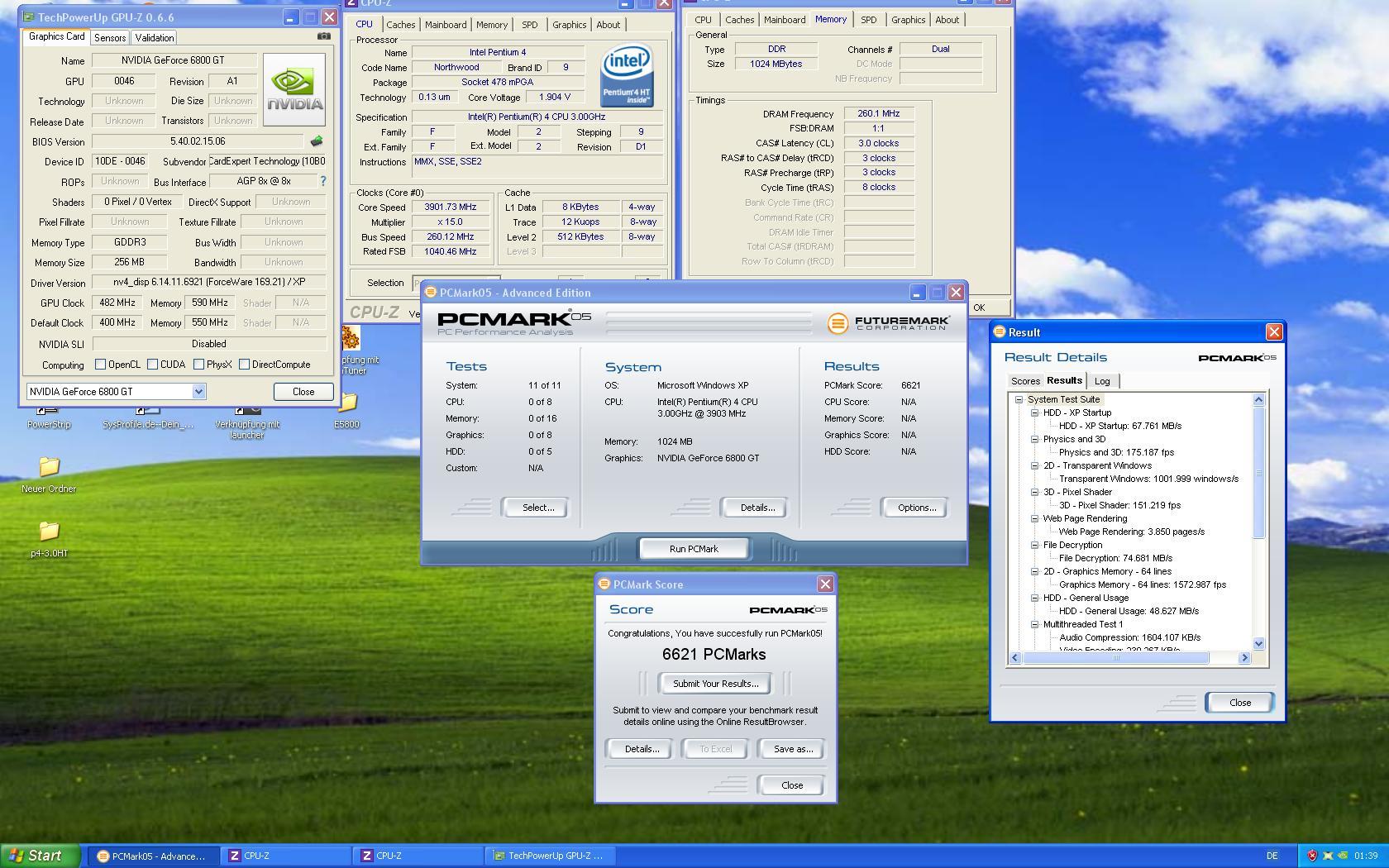The image size is (1389, 868).
Task: Select the Tuner shortcut gear icon
Action: 351,337
